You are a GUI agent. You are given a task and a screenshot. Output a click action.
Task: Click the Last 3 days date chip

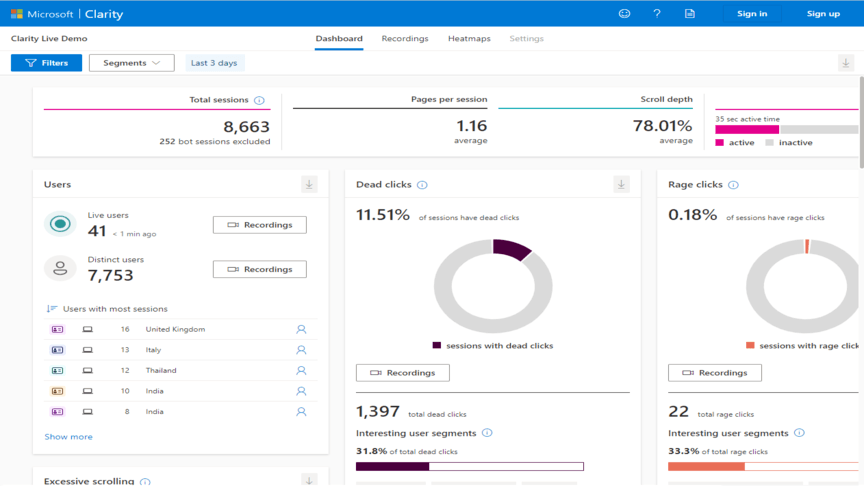click(x=214, y=63)
